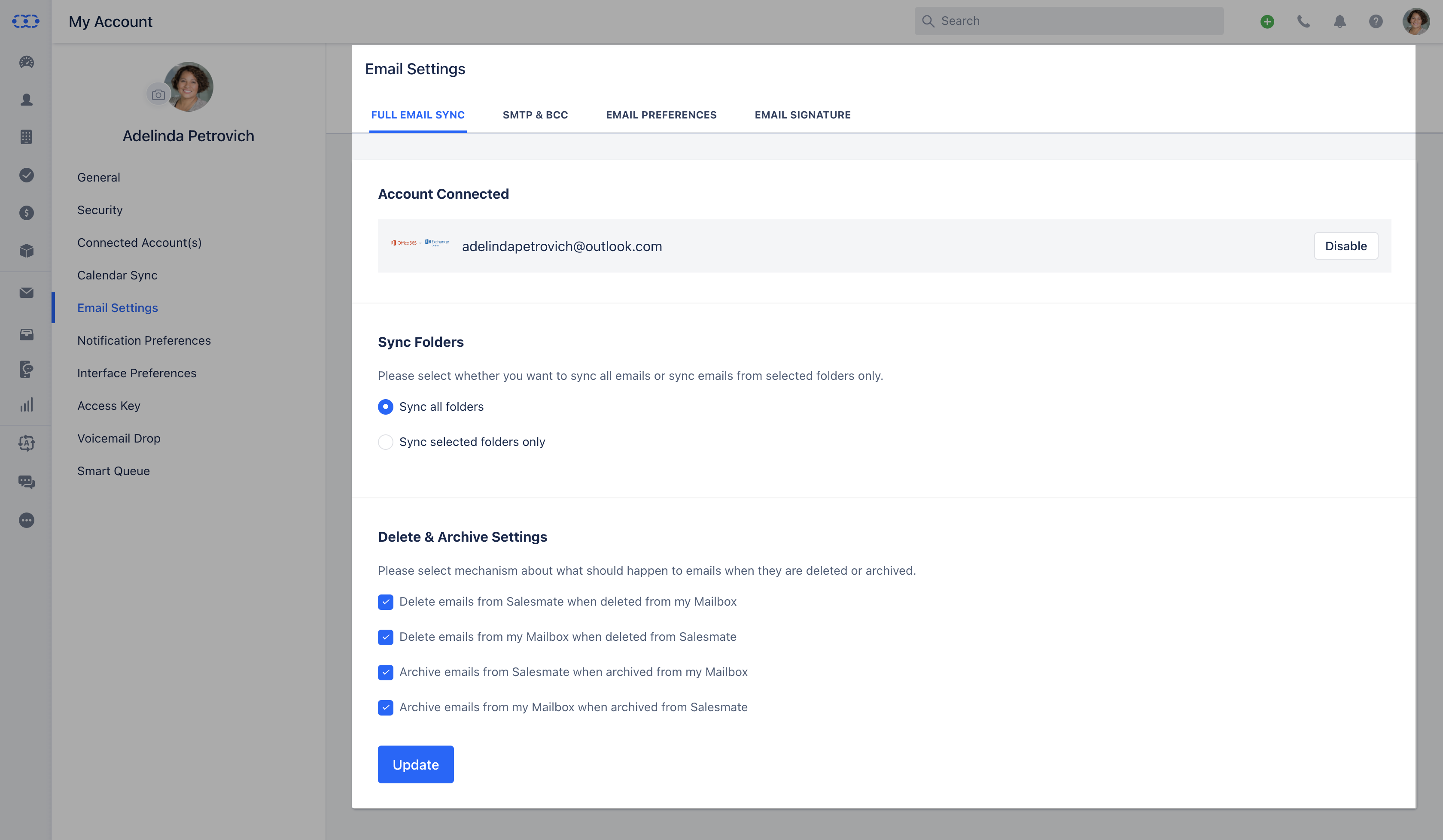The image size is (1443, 840).
Task: Uncheck Archive emails from my Mailbox option
Action: tap(385, 707)
